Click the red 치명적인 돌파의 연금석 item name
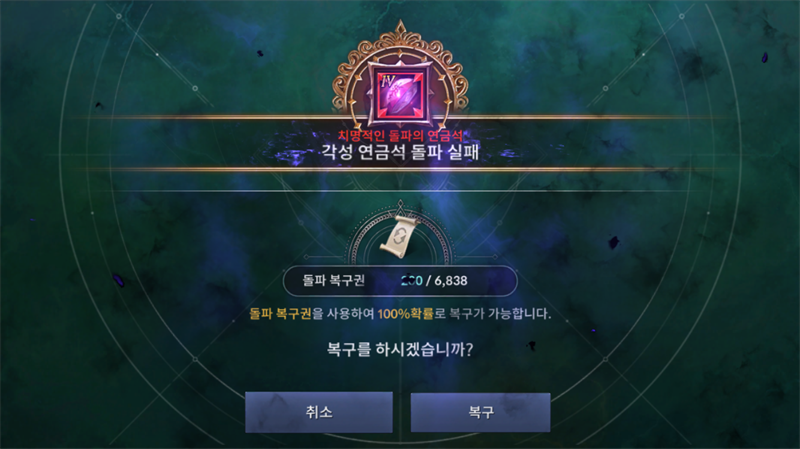Image resolution: width=800 pixels, height=449 pixels. [x=401, y=135]
